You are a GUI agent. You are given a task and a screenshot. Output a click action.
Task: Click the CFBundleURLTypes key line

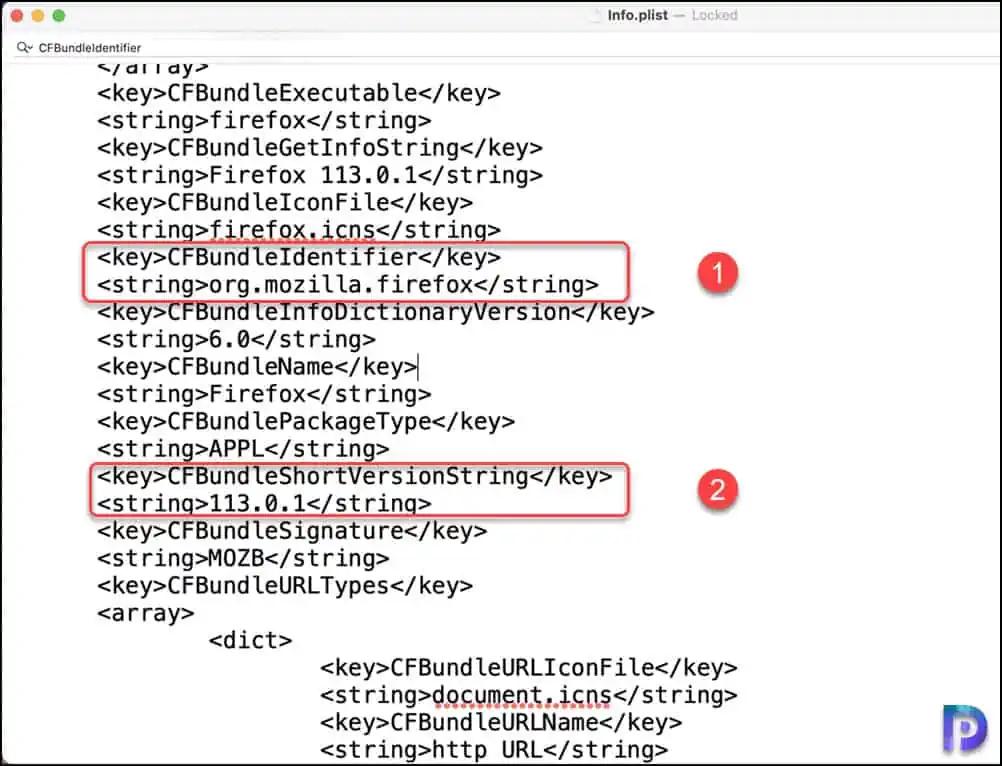[x=285, y=586]
